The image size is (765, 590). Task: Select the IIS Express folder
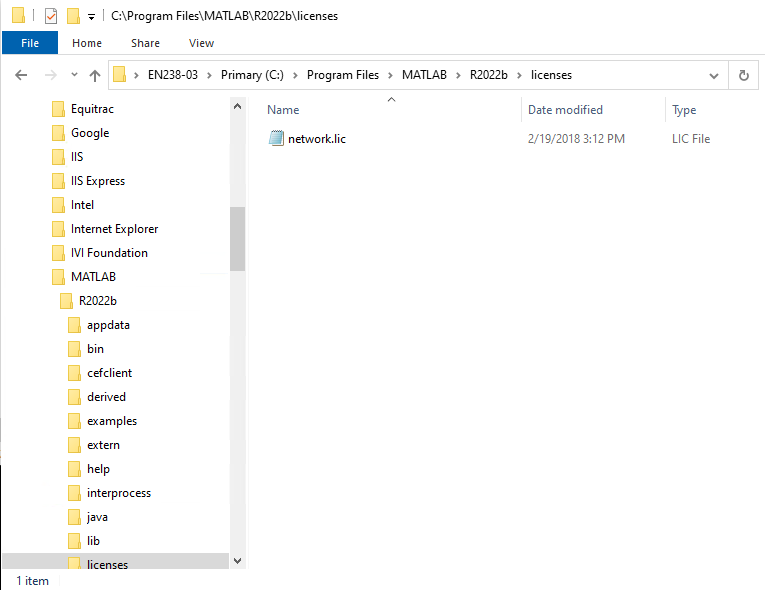98,181
